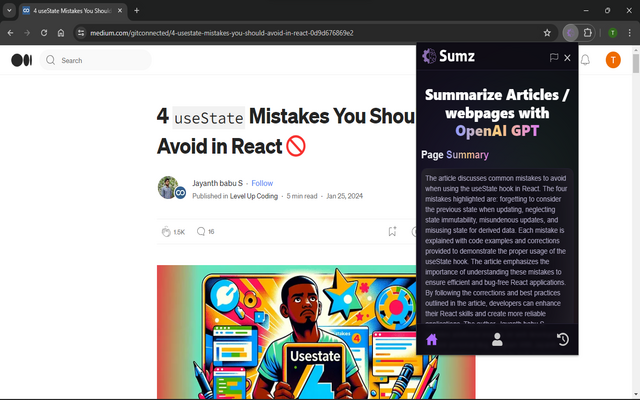Open the Medium user avatar menu
Screen dimensions: 640x400
coord(613,60)
